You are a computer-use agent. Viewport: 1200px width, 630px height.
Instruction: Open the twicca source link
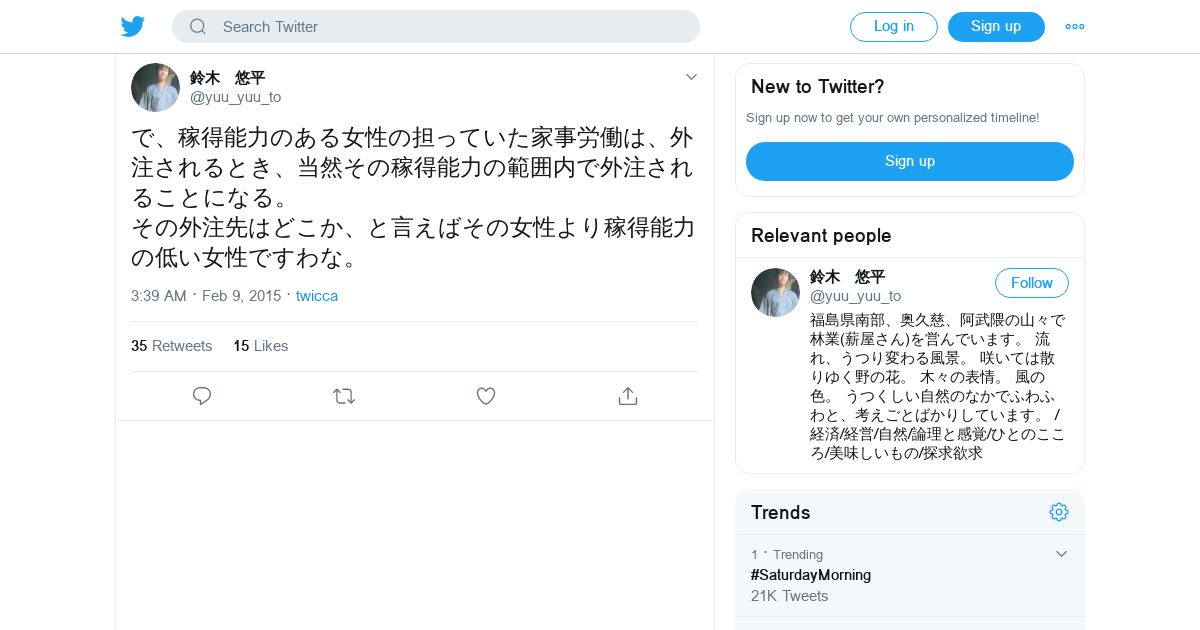tap(317, 296)
